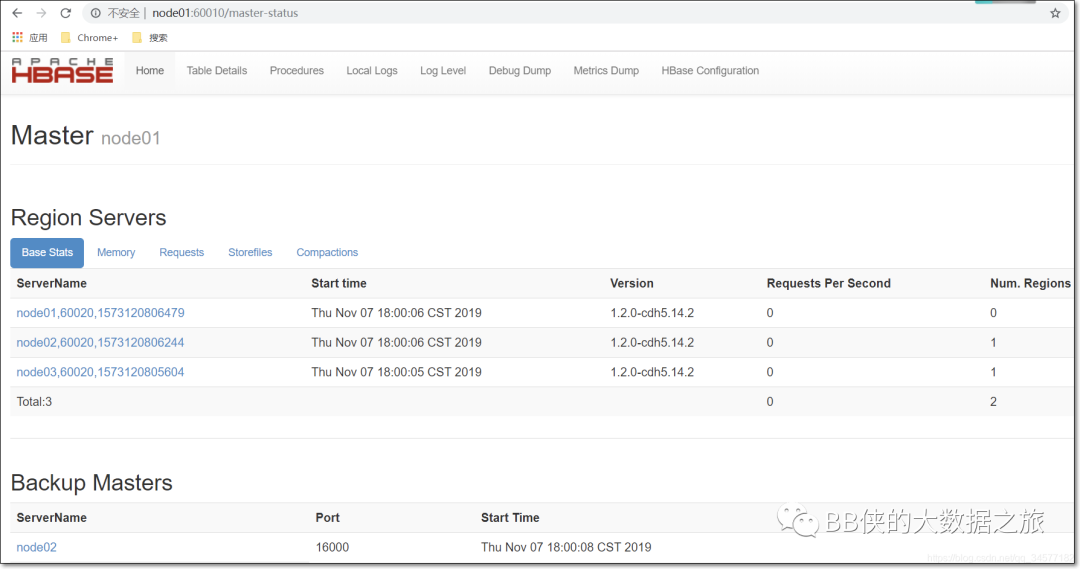1080x569 pixels.
Task: Go to Procedures page
Action: point(296,70)
